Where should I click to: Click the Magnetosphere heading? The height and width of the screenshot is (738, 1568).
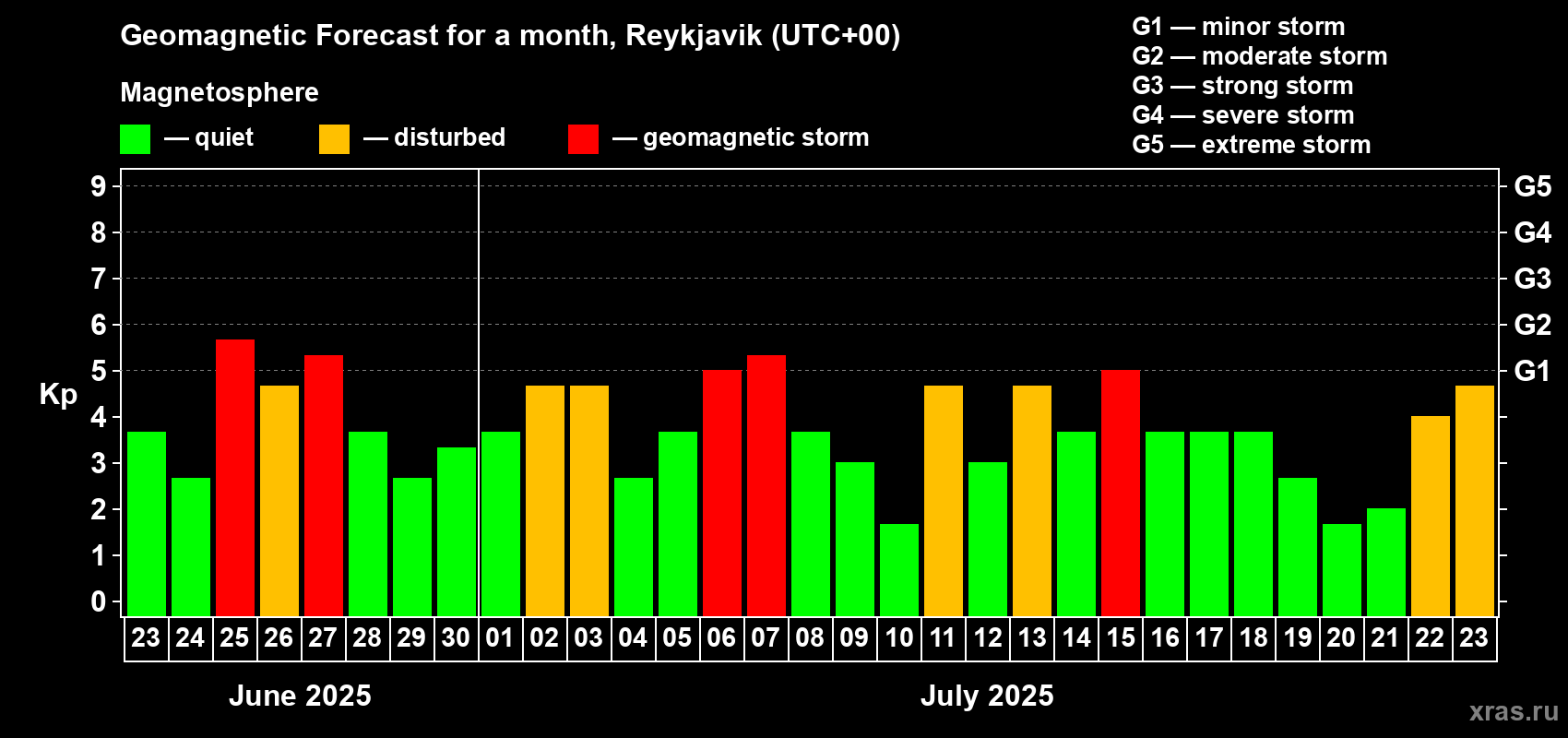click(x=220, y=92)
